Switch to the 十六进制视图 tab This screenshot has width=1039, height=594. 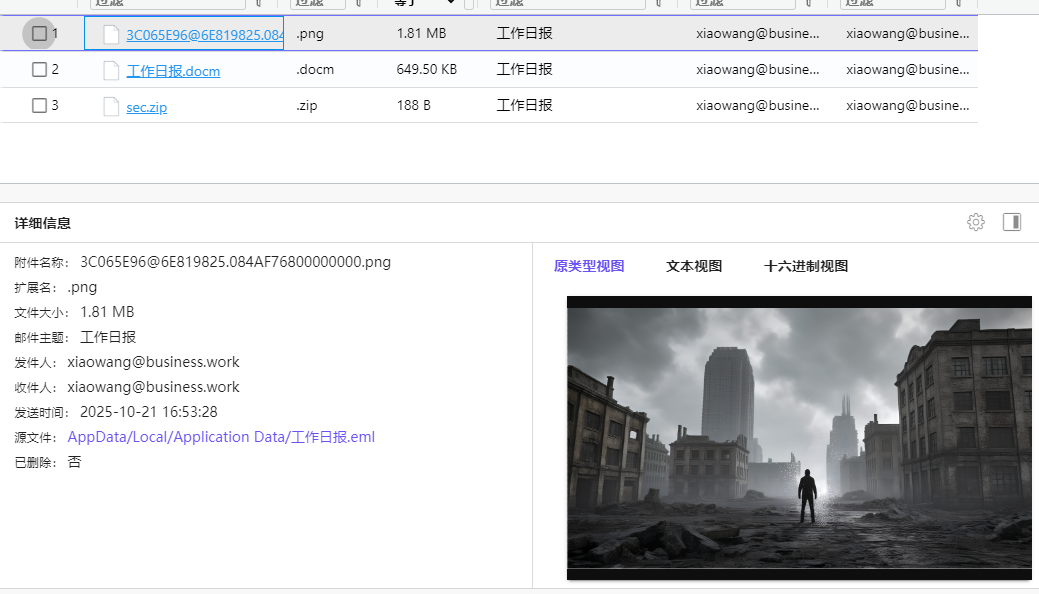tap(806, 266)
